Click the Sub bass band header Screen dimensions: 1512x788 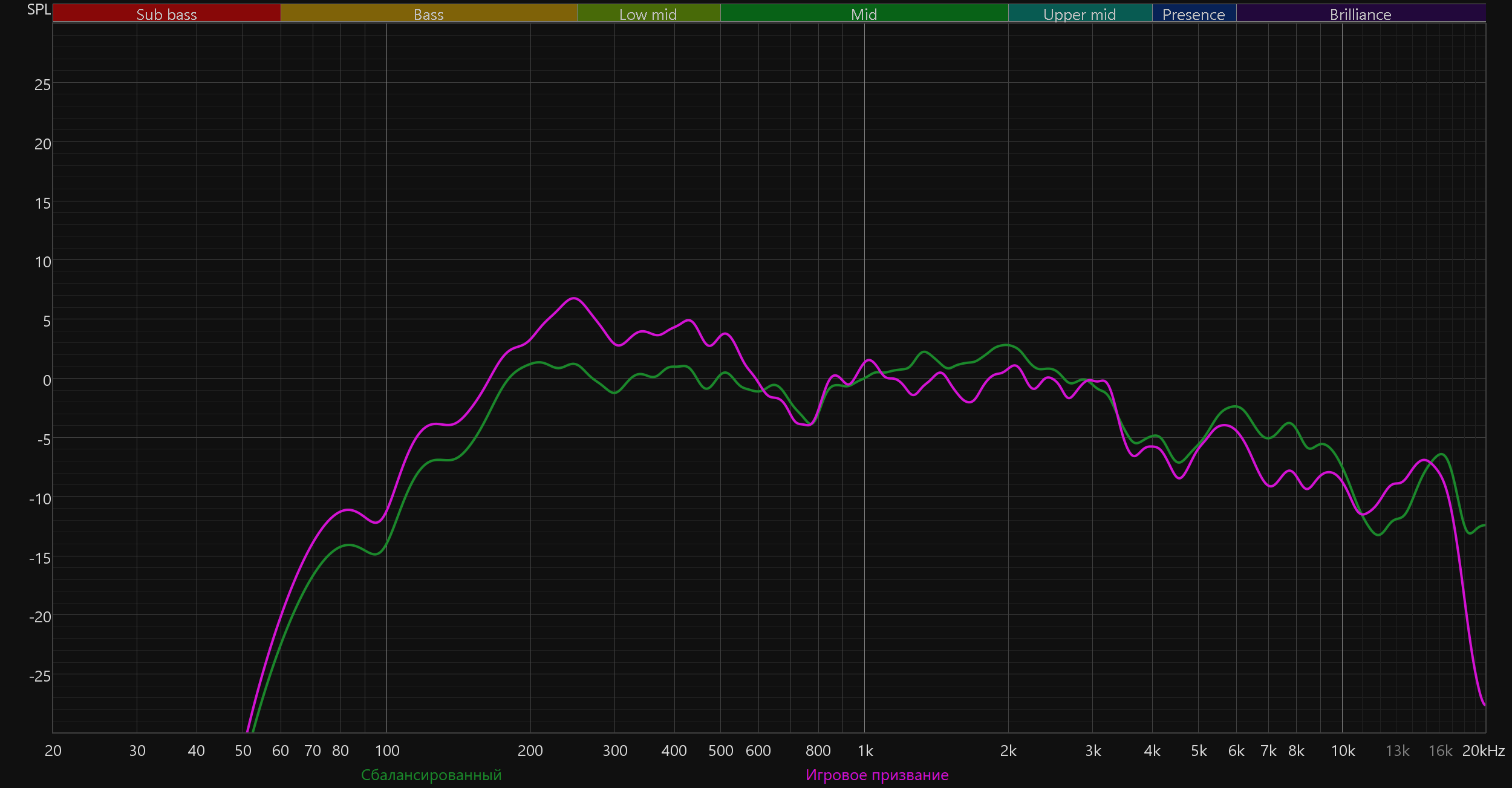tap(166, 14)
